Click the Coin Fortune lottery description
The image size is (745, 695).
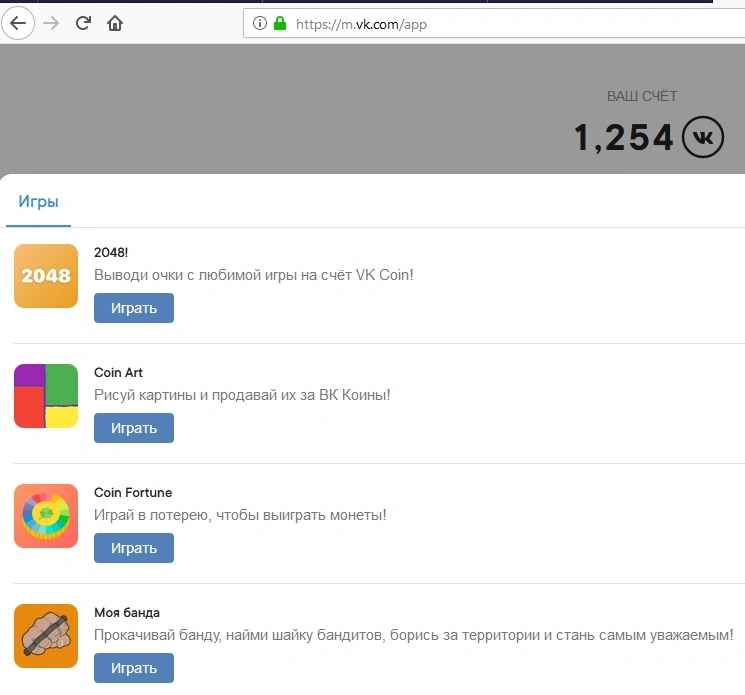[x=240, y=515]
